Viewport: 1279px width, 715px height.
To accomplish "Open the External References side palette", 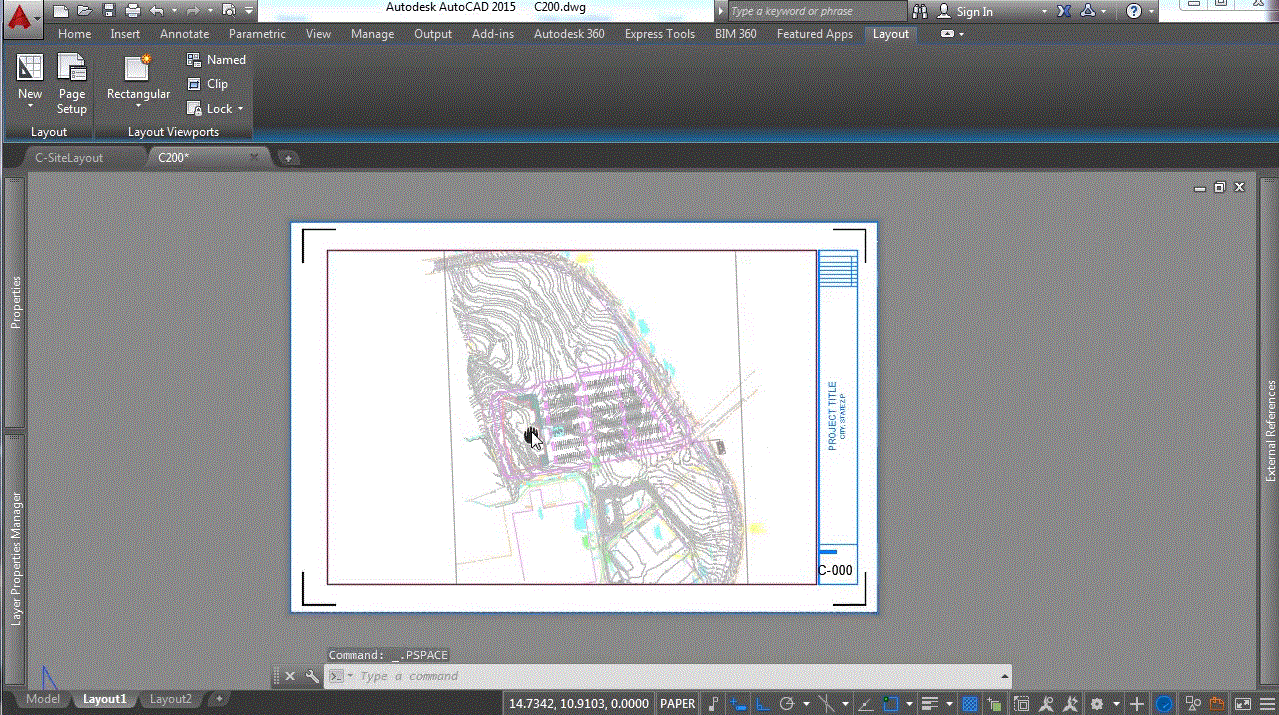I will (x=1271, y=430).
